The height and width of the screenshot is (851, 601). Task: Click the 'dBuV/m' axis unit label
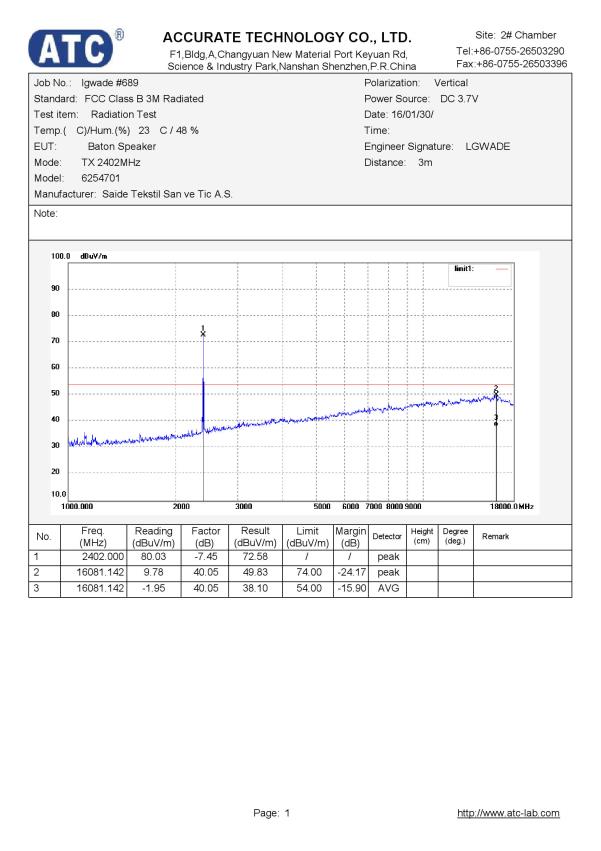tap(93, 256)
